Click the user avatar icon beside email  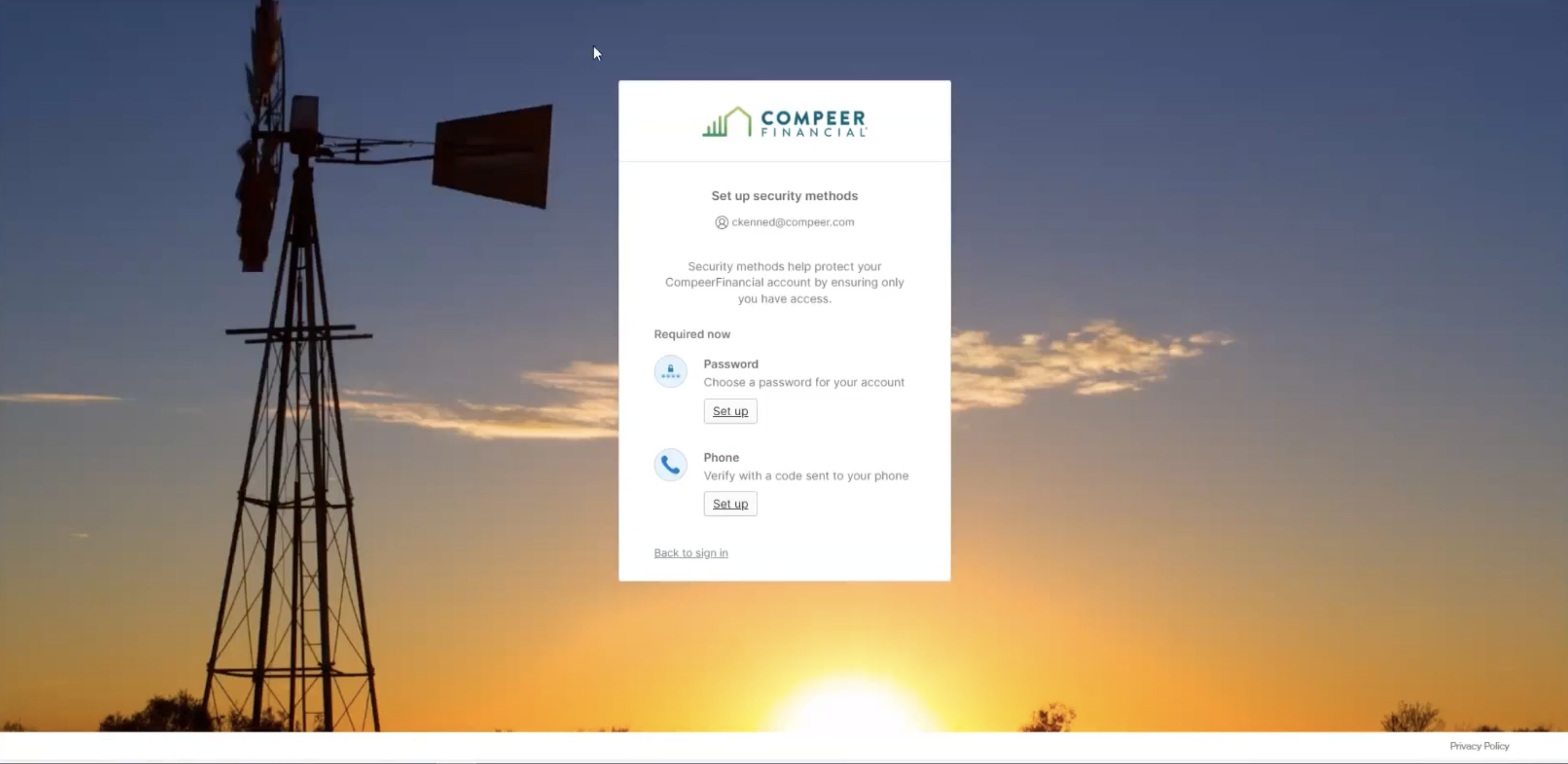[721, 223]
